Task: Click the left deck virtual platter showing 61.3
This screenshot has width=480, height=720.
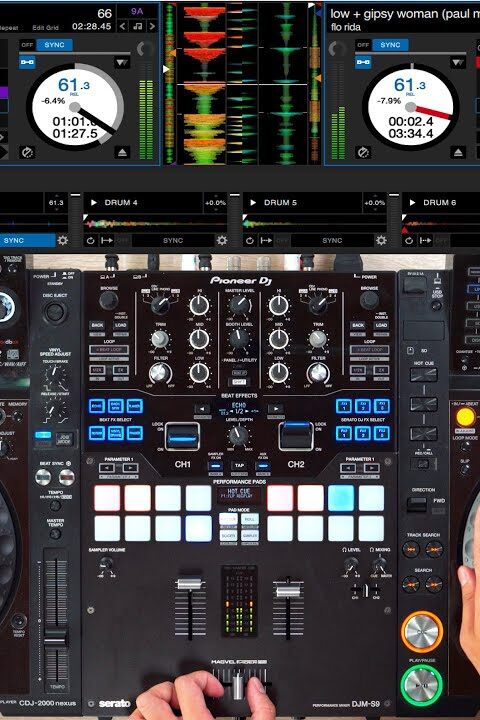Action: [x=74, y=108]
